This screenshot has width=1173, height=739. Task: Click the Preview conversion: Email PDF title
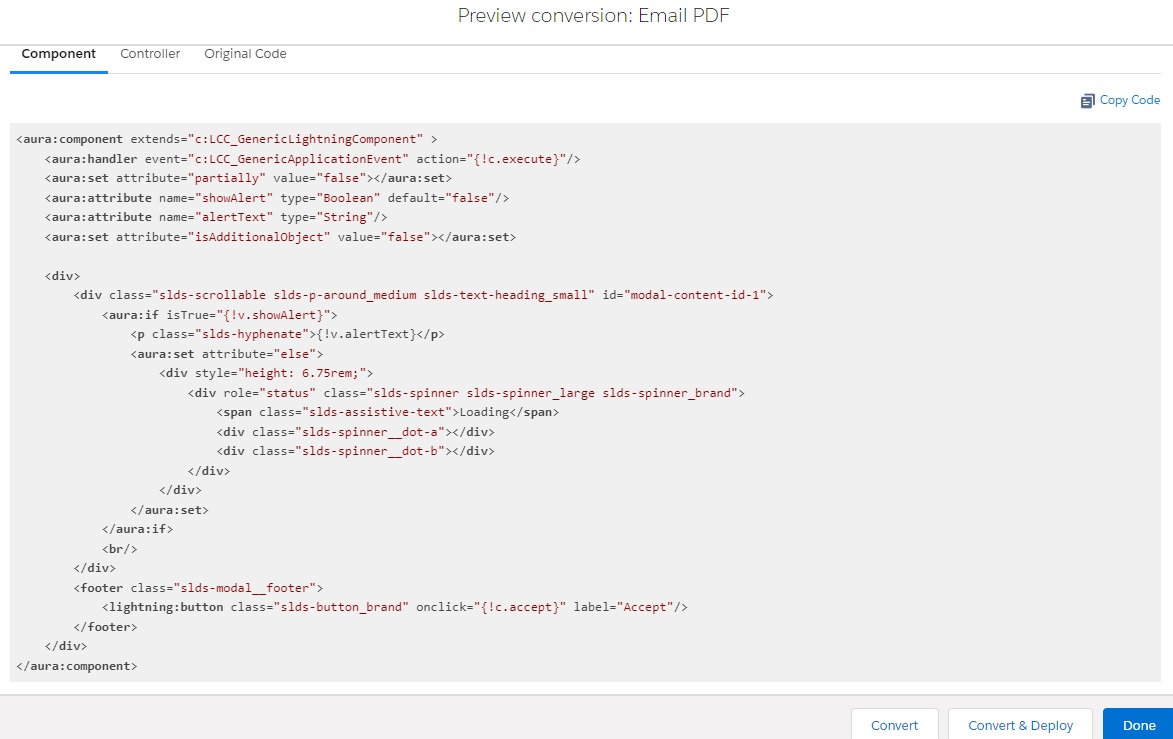tap(593, 15)
